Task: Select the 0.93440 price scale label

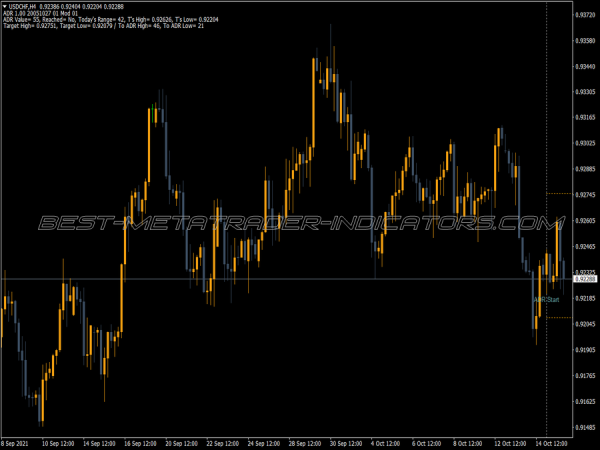Action: pyautogui.click(x=585, y=66)
